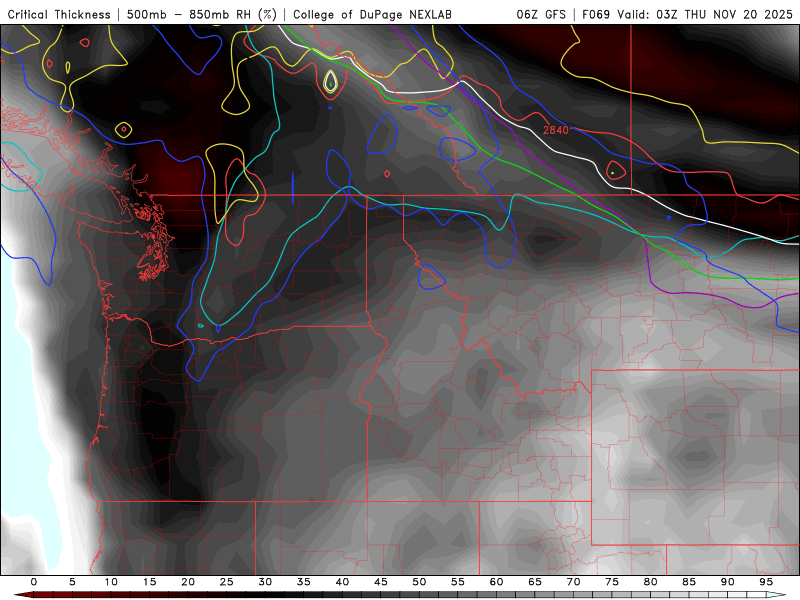
Task: Click the "55" tick on the color scale
Action: pyautogui.click(x=458, y=582)
